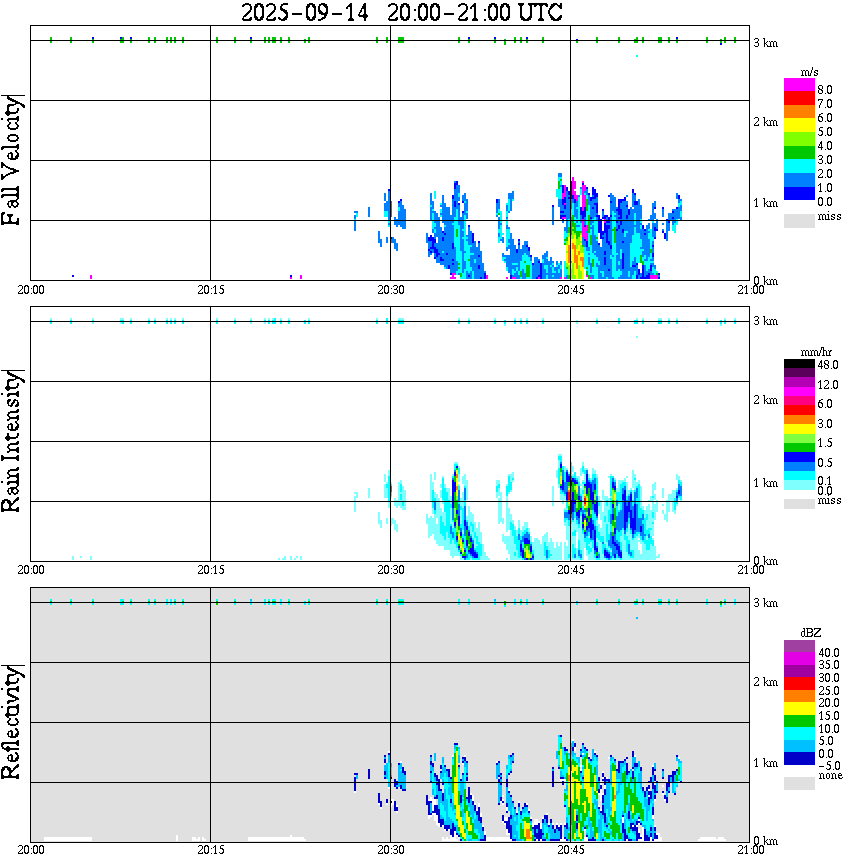Viewport: 850px width, 868px height.
Task: Click 2 km height label on Fall Velocity
Action: coord(765,122)
